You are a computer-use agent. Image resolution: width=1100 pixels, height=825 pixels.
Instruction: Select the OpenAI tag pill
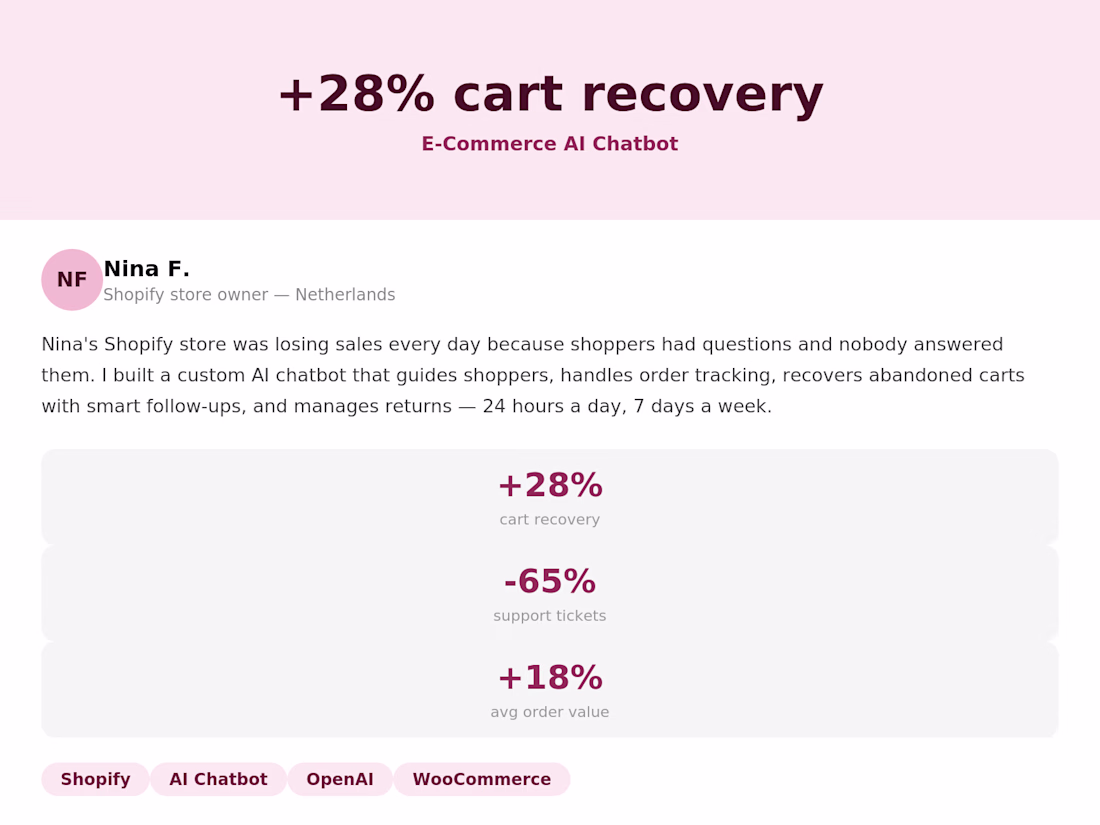(340, 779)
